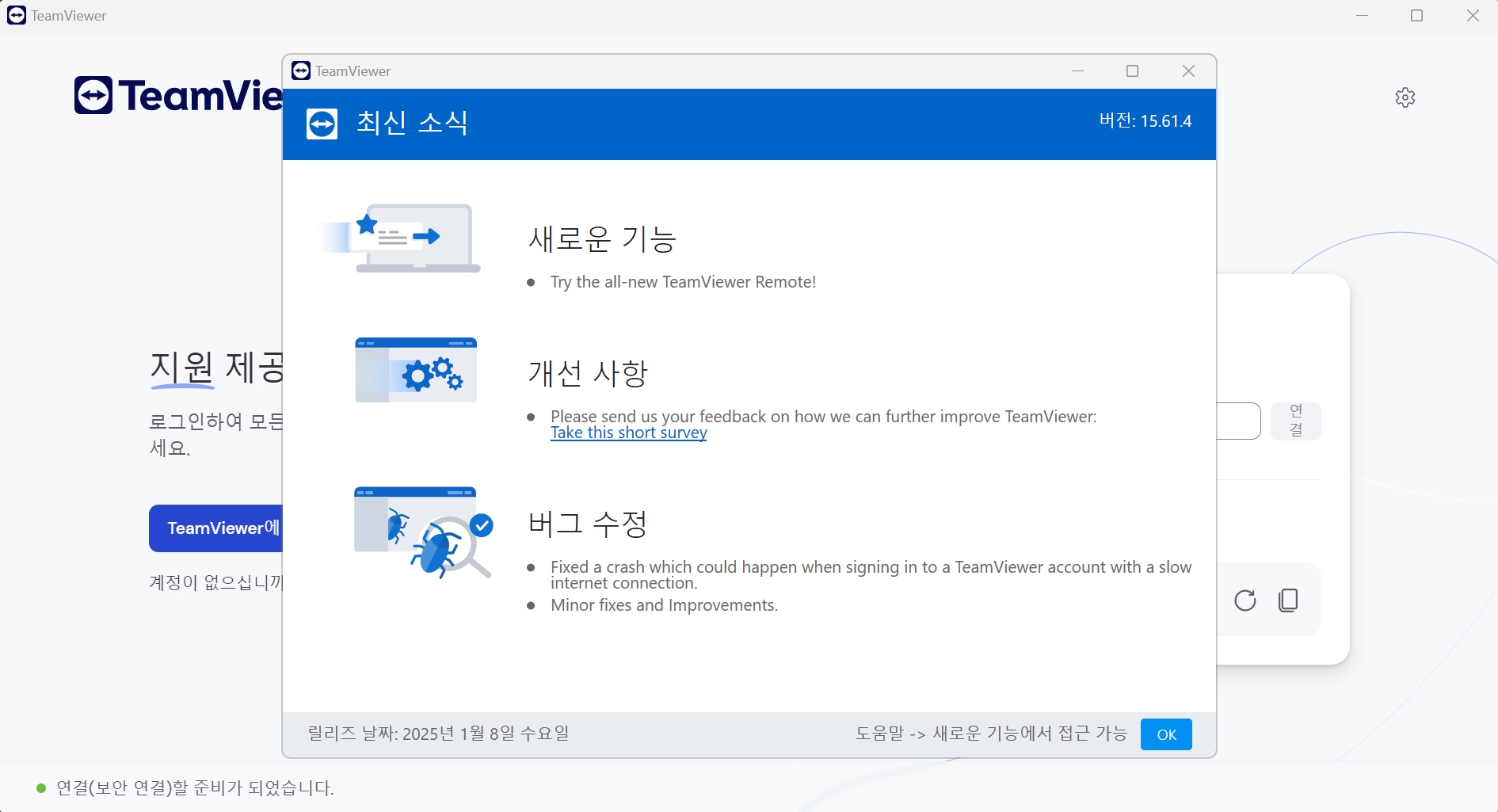Minimize the main TeamViewer window

point(1363,16)
